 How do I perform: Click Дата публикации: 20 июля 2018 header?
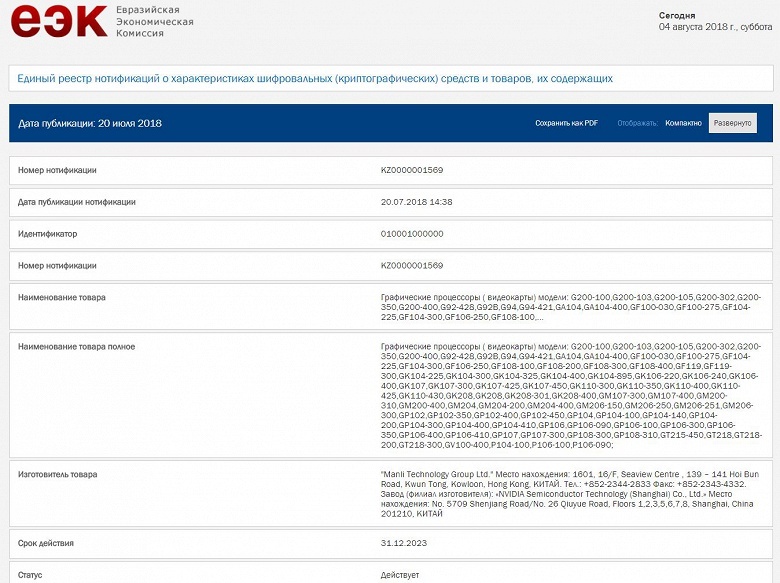[x=90, y=123]
